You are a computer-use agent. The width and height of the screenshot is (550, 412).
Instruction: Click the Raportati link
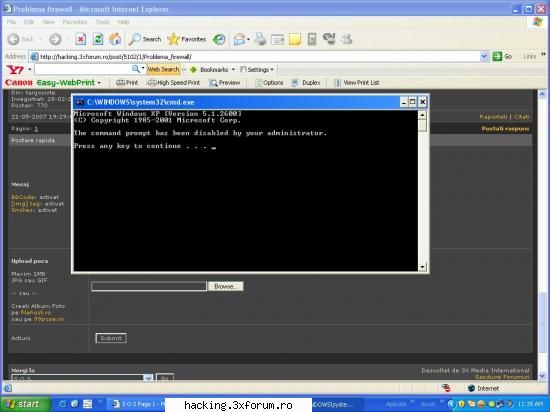pos(493,117)
